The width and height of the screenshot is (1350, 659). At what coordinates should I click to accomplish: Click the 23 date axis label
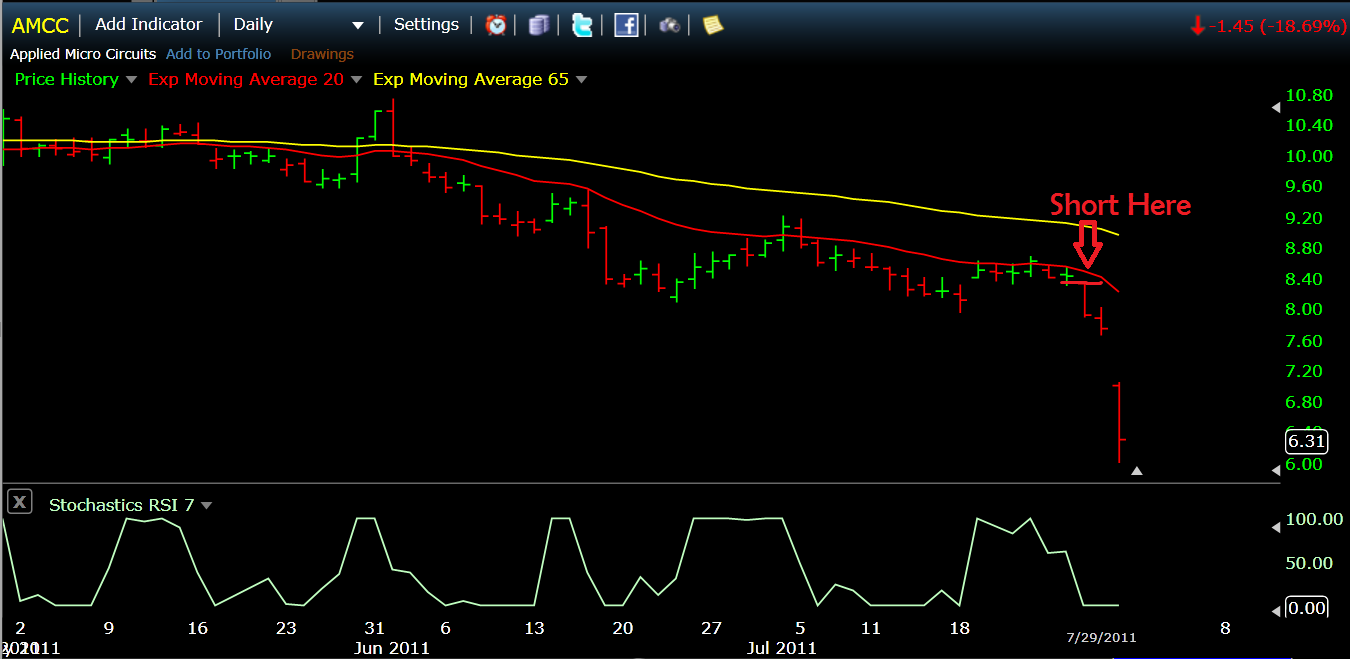286,628
